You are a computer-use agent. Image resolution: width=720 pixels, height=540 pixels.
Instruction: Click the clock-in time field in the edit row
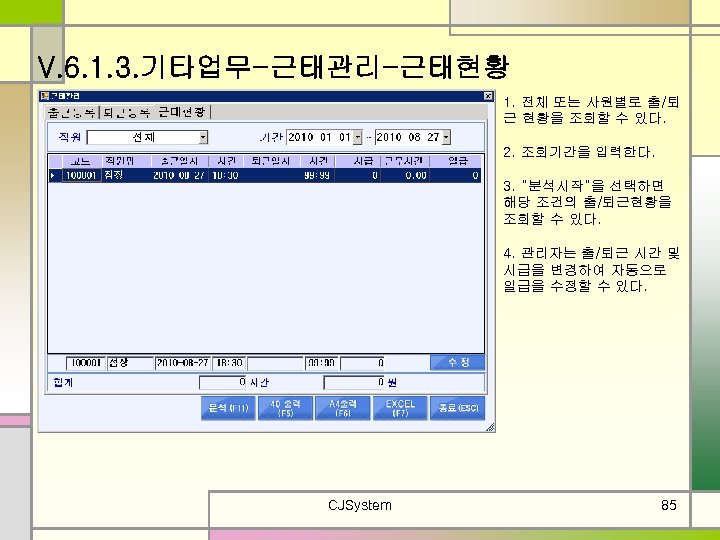[x=229, y=363]
